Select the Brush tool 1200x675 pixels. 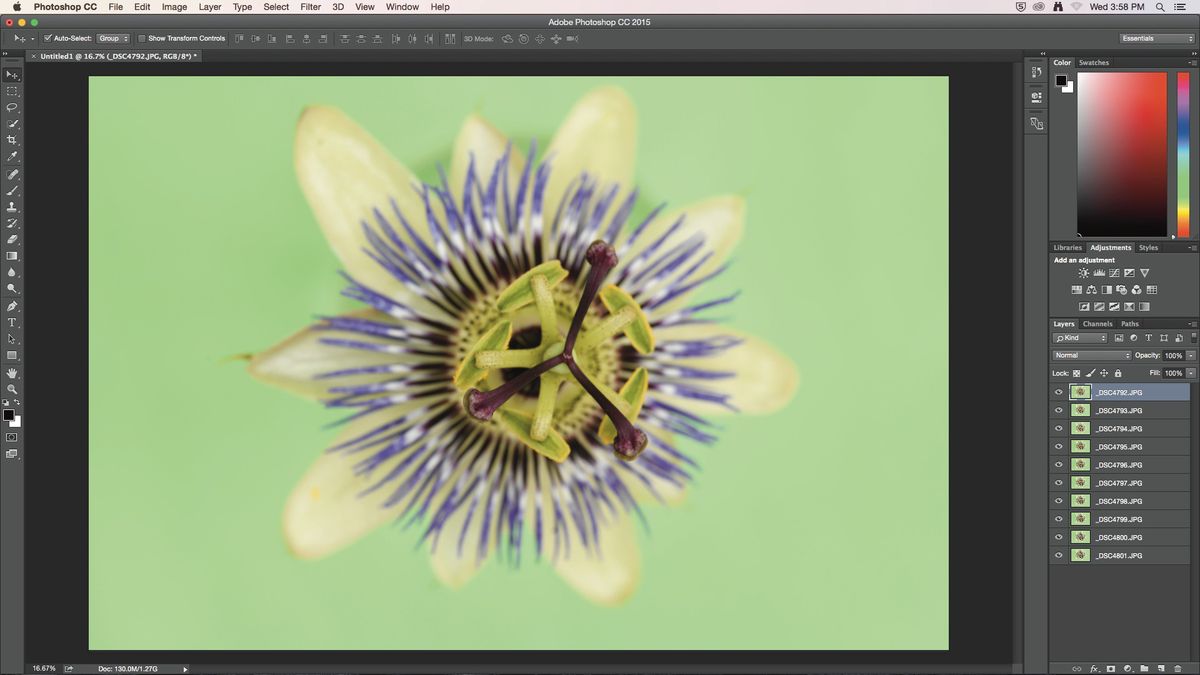[x=12, y=191]
